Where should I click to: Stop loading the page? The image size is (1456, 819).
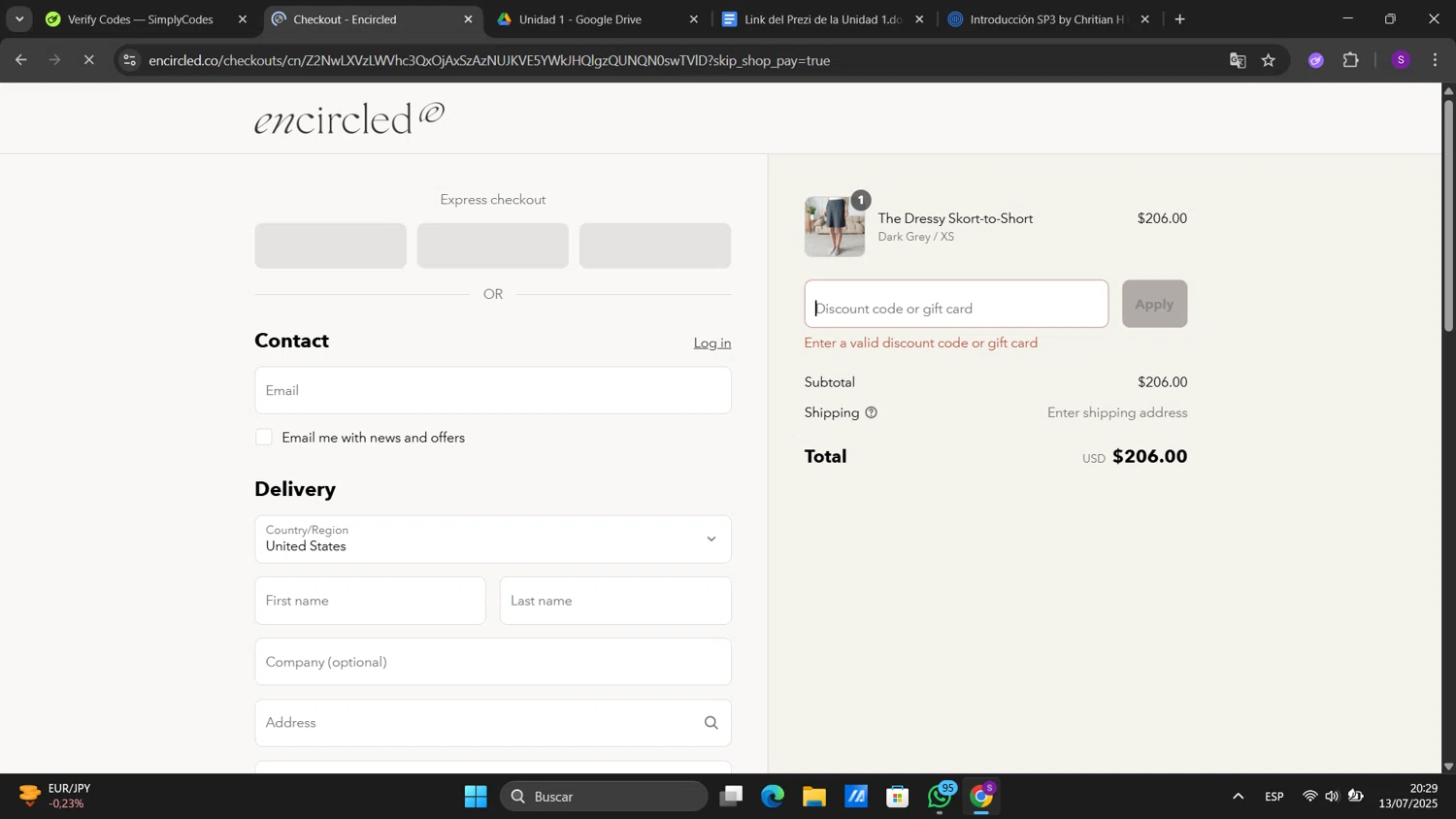tap(88, 60)
